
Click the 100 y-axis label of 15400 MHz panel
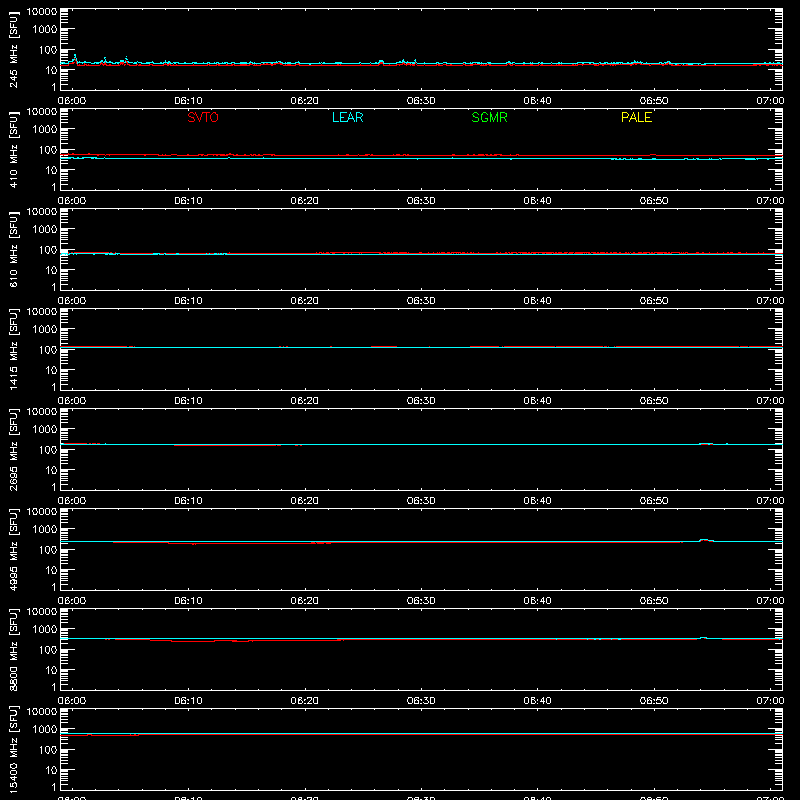tap(48, 750)
